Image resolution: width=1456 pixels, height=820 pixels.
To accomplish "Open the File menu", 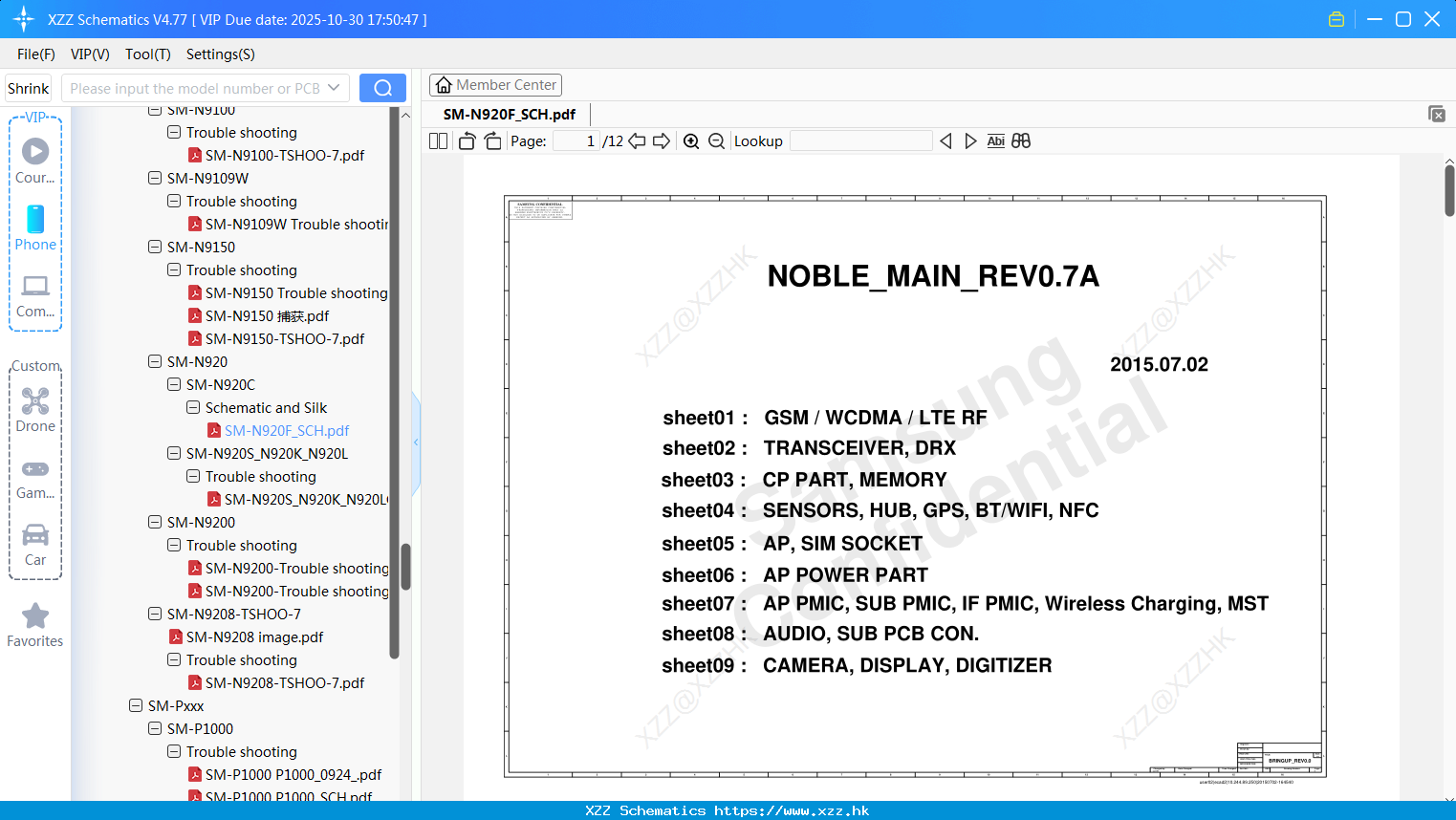I will coord(36,54).
